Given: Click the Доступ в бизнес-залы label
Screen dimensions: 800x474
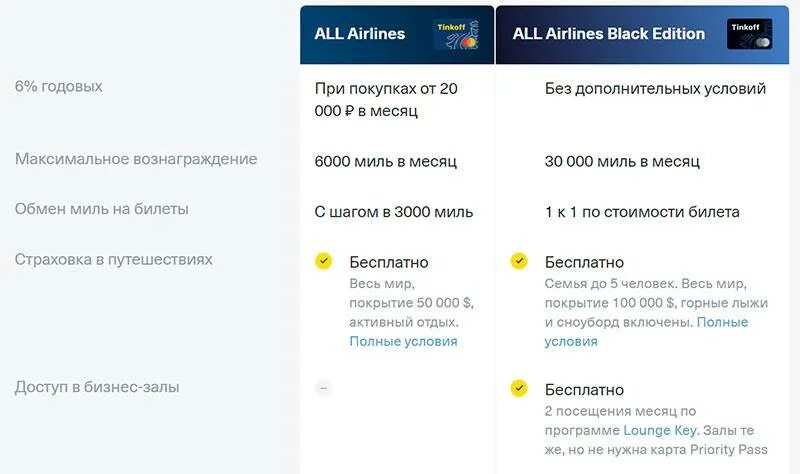Looking at the screenshot, I should tap(97, 387).
